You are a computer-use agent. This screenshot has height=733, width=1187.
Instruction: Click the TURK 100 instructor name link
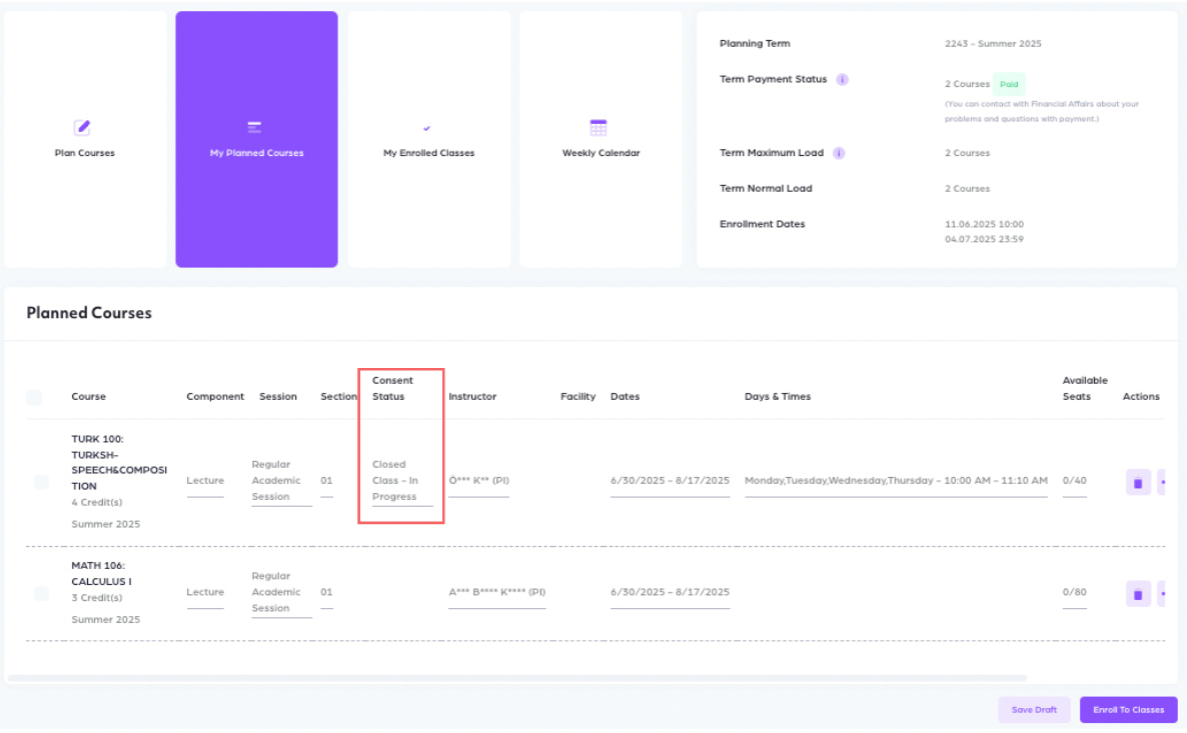[x=478, y=481]
